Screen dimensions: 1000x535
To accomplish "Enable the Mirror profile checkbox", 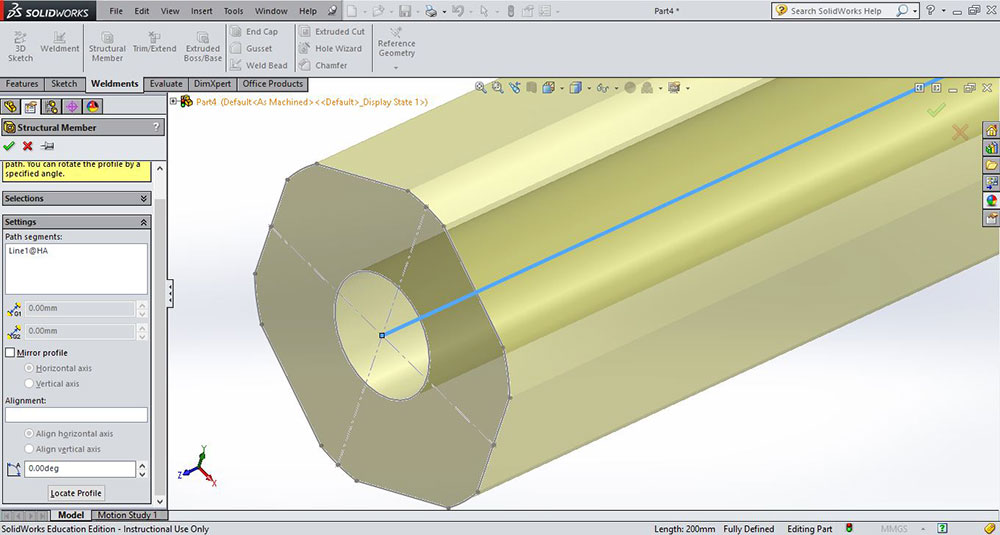I will tap(11, 353).
